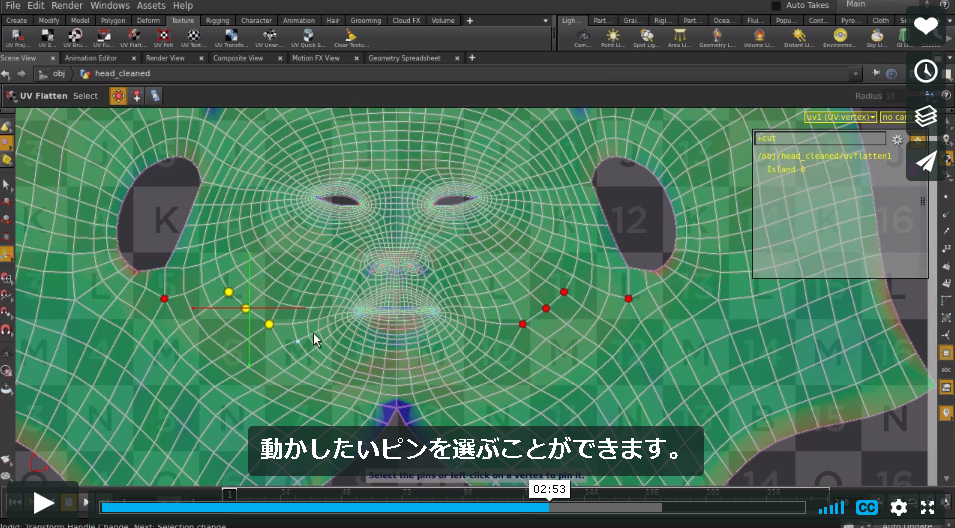Choose the UV Pelt shelf tool

[x=163, y=38]
